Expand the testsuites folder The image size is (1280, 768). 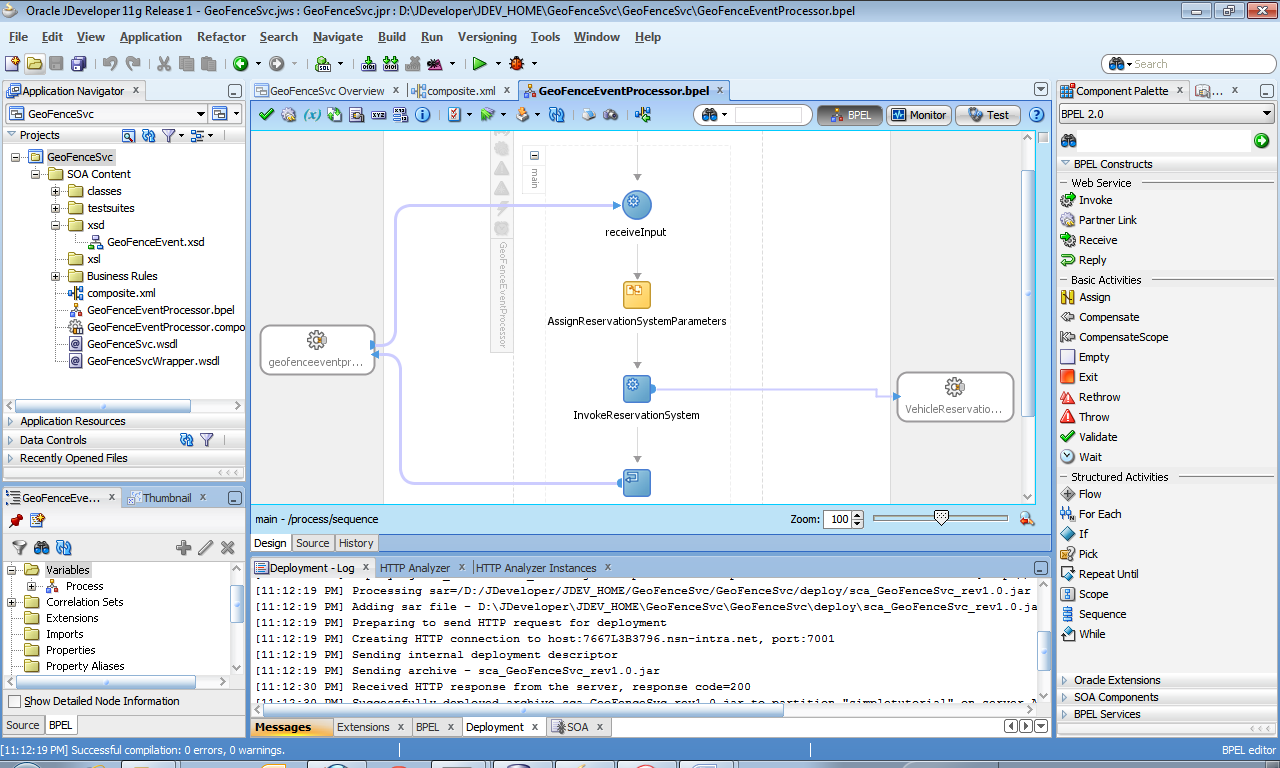tap(57, 208)
